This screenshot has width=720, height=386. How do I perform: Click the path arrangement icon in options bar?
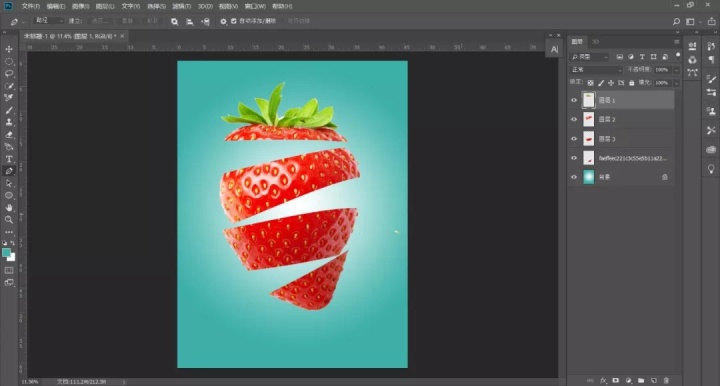pyautogui.click(x=205, y=21)
